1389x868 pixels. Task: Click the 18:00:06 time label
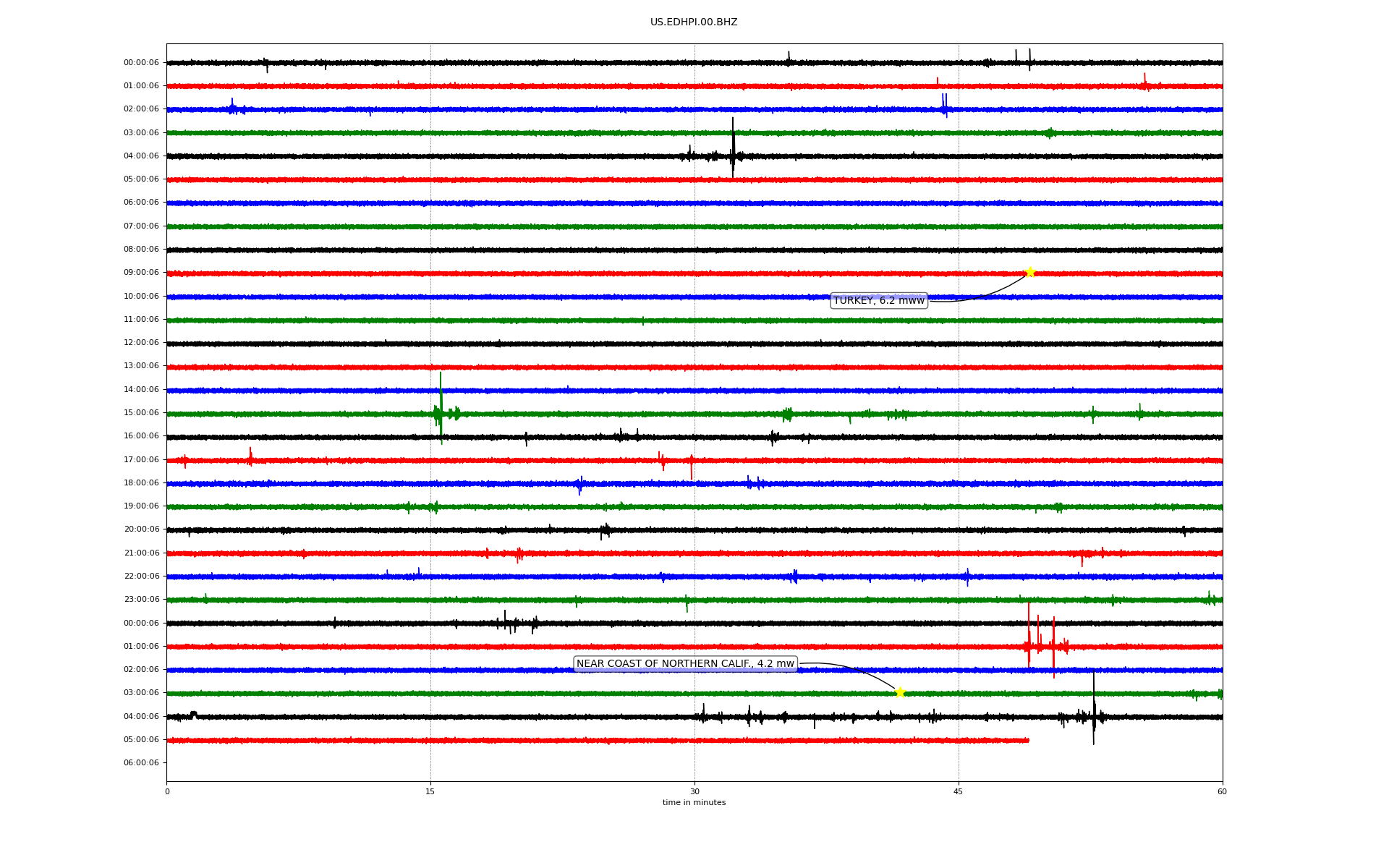point(141,483)
